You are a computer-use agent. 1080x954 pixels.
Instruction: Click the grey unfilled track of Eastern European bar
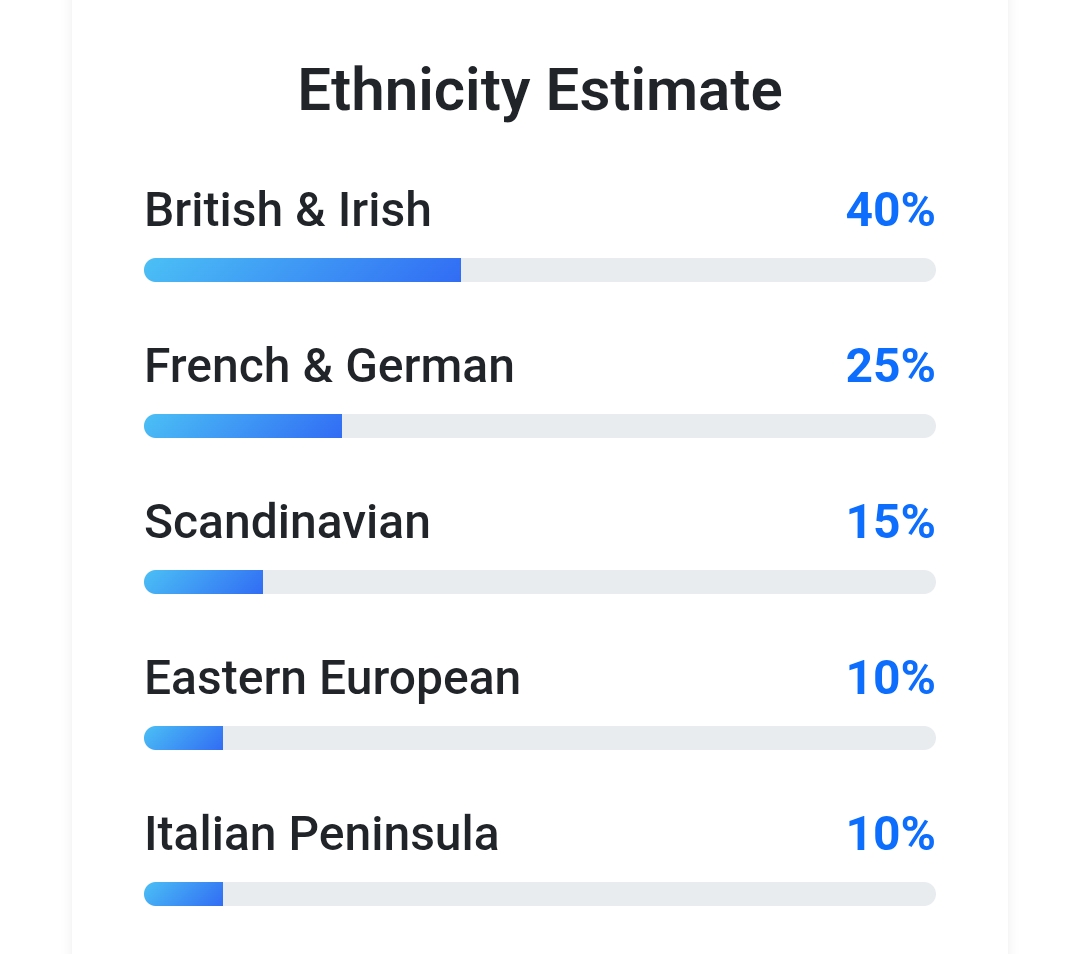tap(578, 738)
